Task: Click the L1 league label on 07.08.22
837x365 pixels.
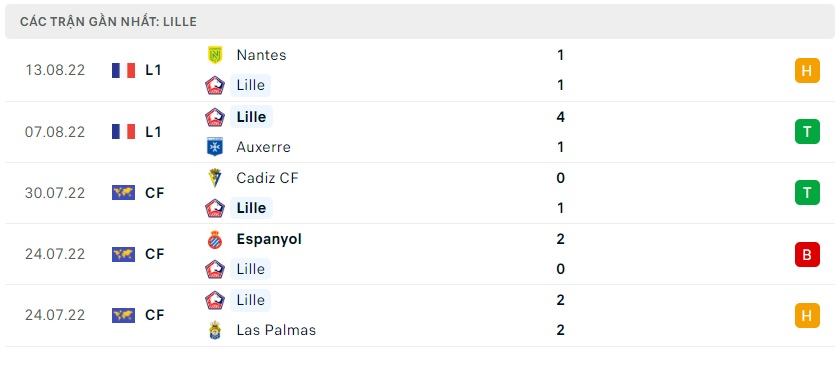Action: (153, 132)
